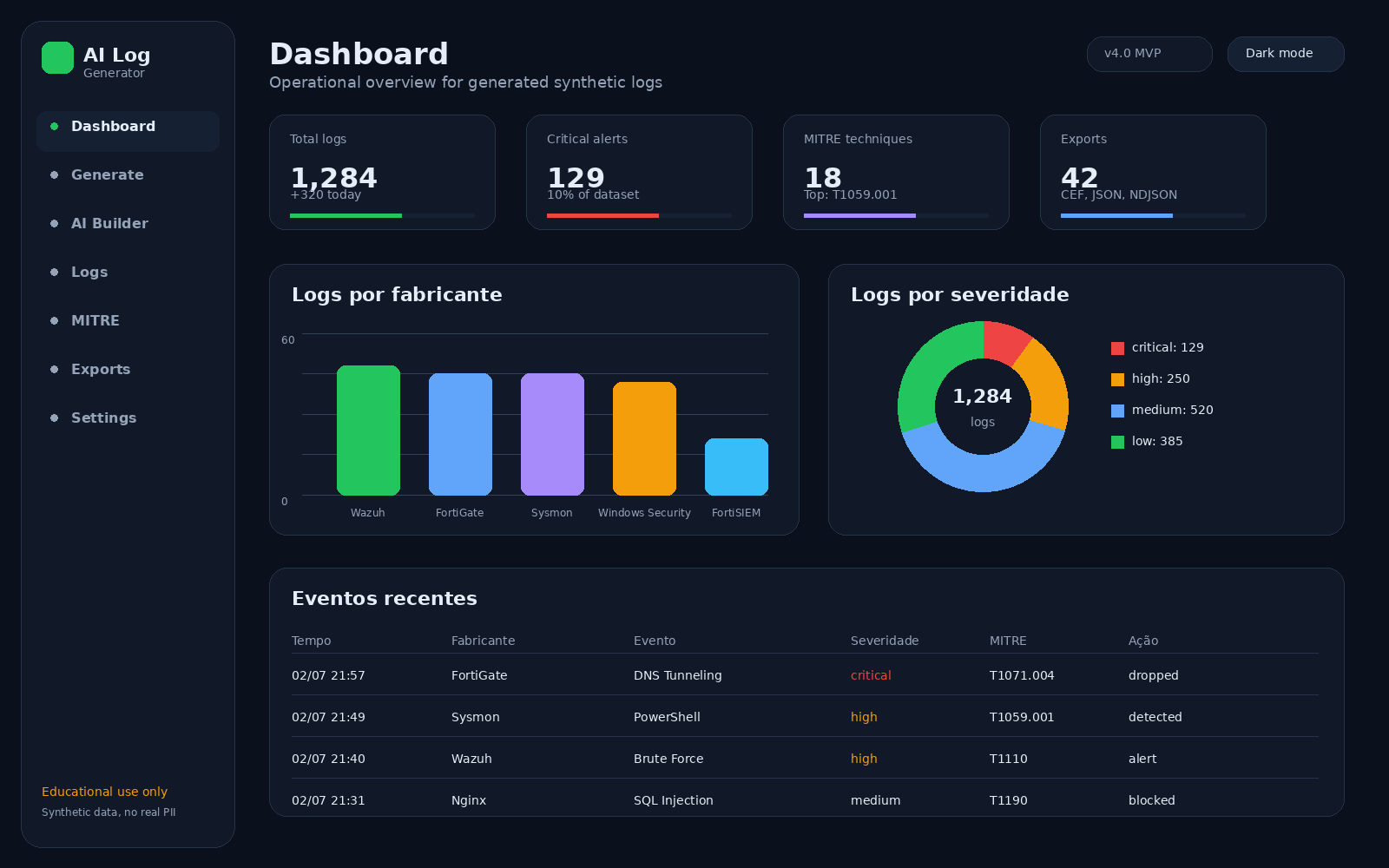This screenshot has height=868, width=1389.
Task: Open the Exports summary card
Action: 1153,172
